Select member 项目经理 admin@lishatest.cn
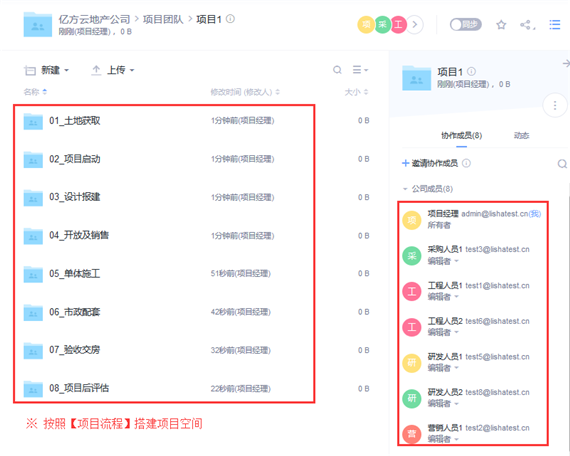Screen dimensions: 570x456 473,219
